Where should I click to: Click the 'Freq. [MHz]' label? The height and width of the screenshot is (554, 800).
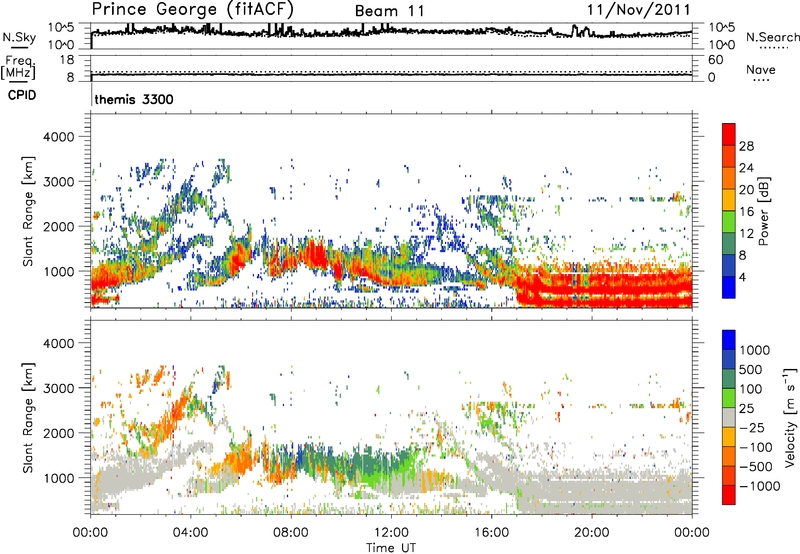(x=18, y=68)
